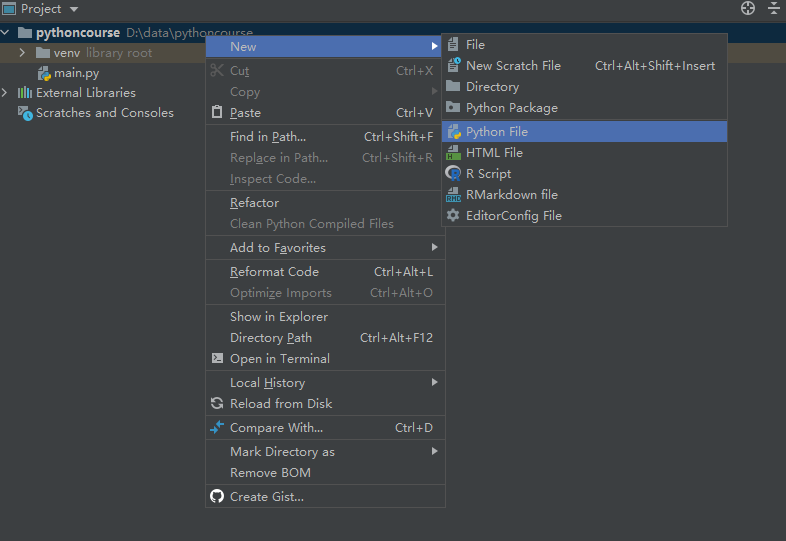Click the RMarkdown file icon
The width and height of the screenshot is (786, 541).
click(453, 195)
